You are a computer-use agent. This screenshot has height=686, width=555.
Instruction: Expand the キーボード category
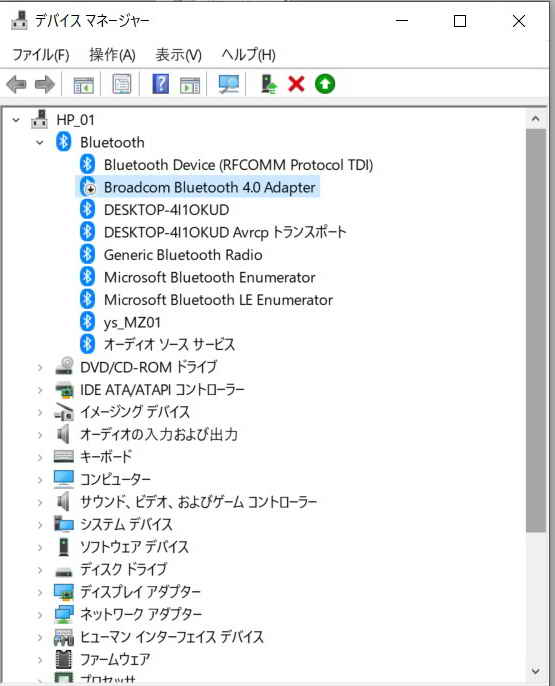[x=40, y=457]
